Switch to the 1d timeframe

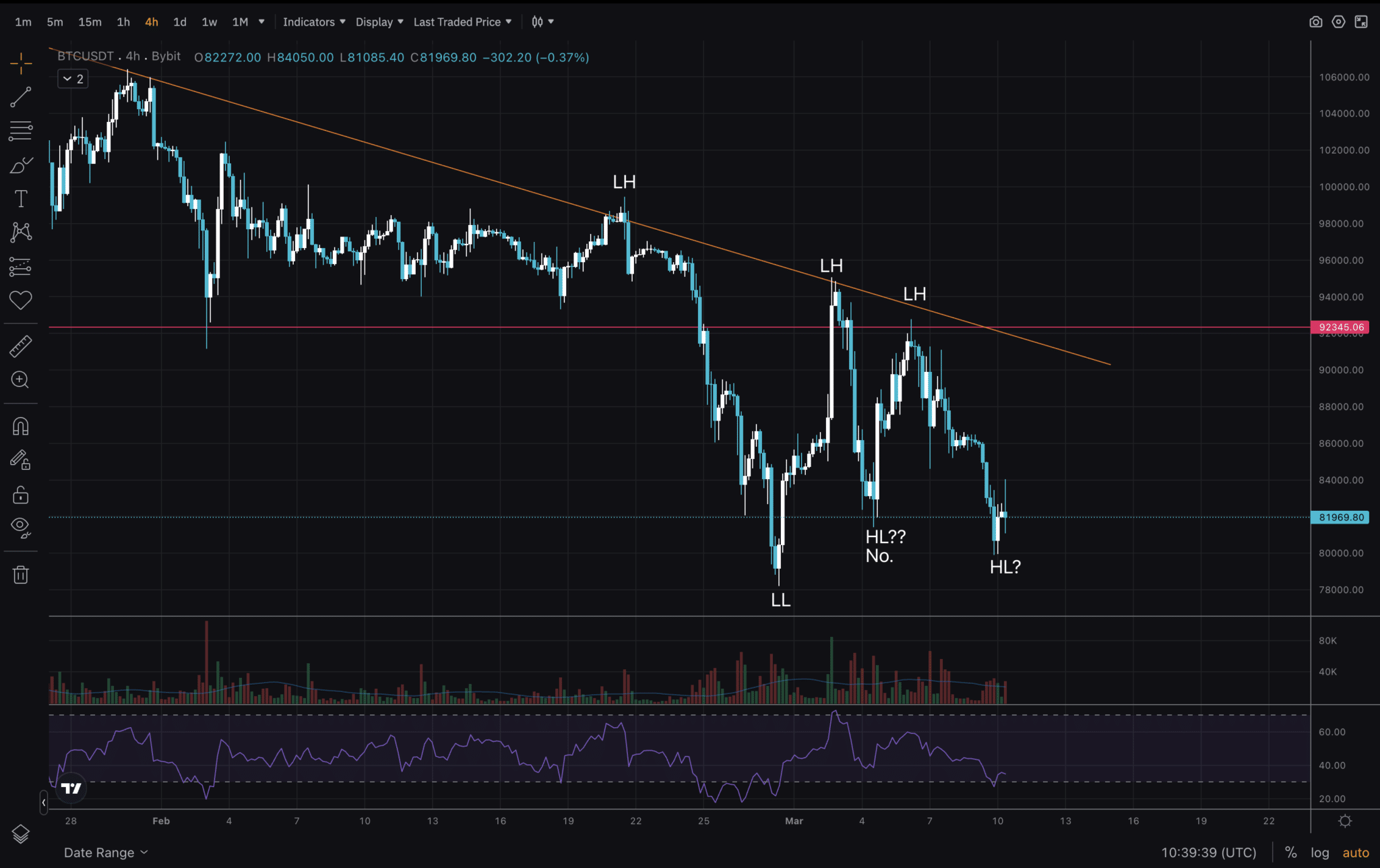click(179, 22)
